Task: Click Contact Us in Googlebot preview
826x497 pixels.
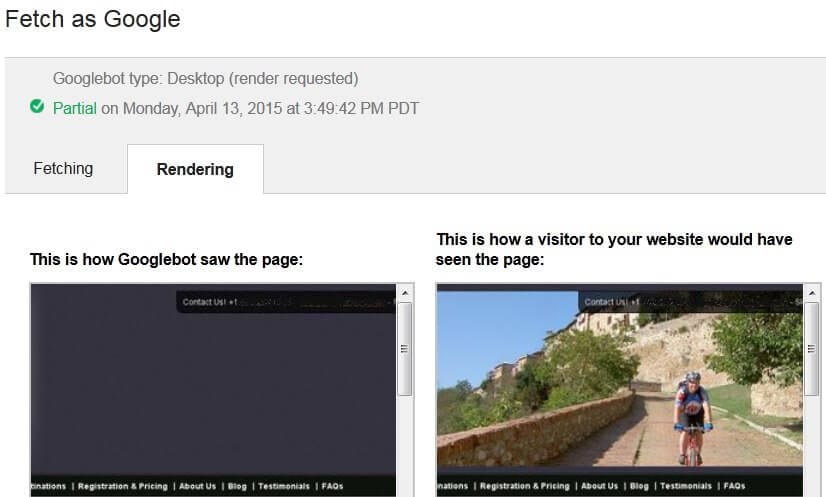Action: point(204,302)
